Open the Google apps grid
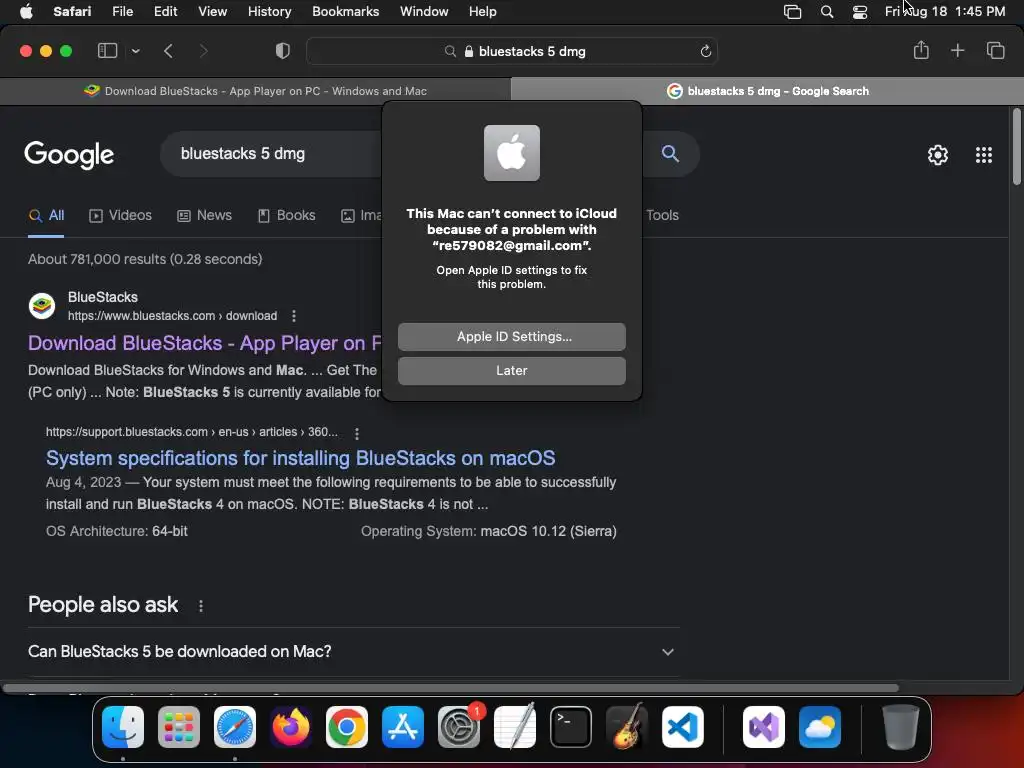 coord(984,155)
